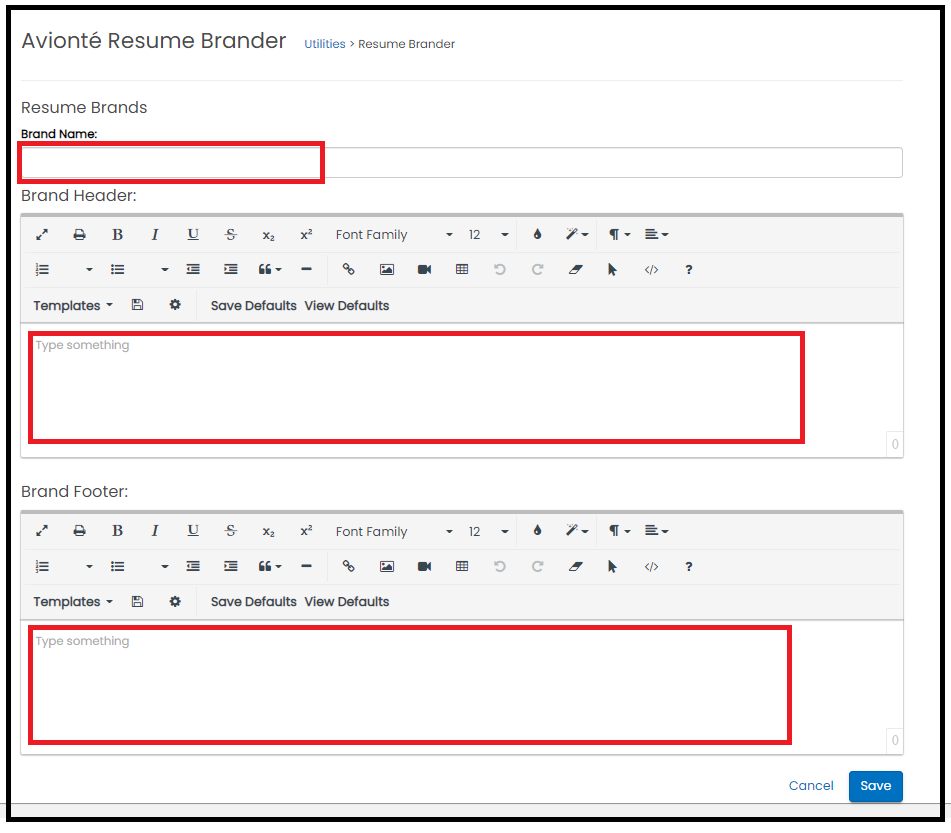Click the print icon in Brand Header toolbar
This screenshot has height=833, width=951.
pos(79,235)
